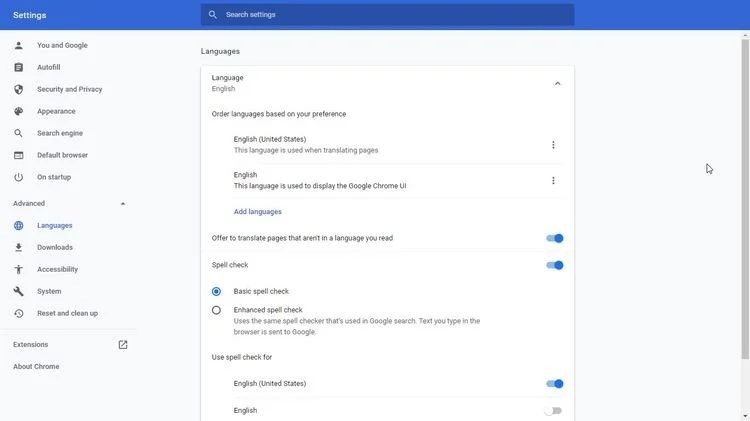Focus the Search settings field
Screen dimensions: 750x421
(x=390, y=15)
